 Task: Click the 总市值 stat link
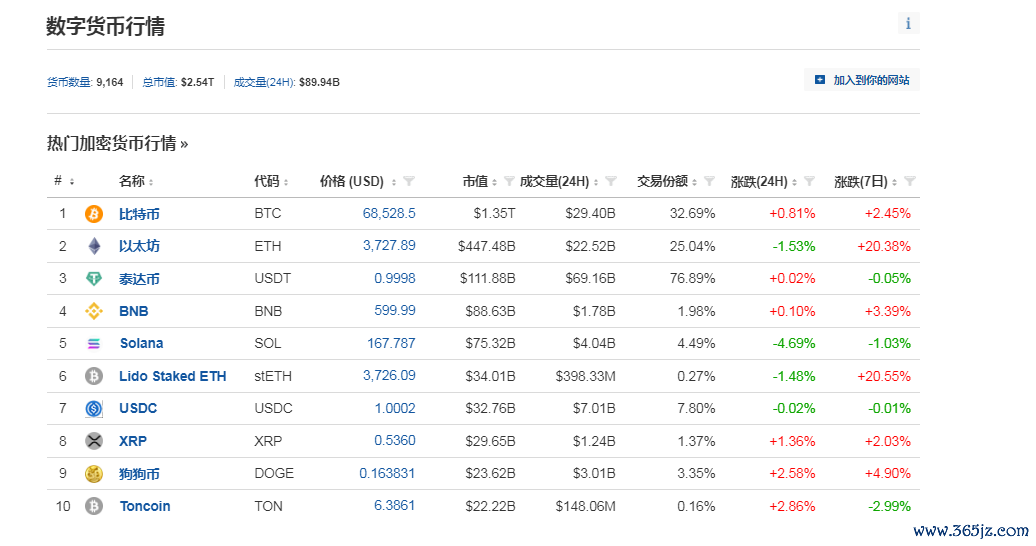[x=160, y=82]
